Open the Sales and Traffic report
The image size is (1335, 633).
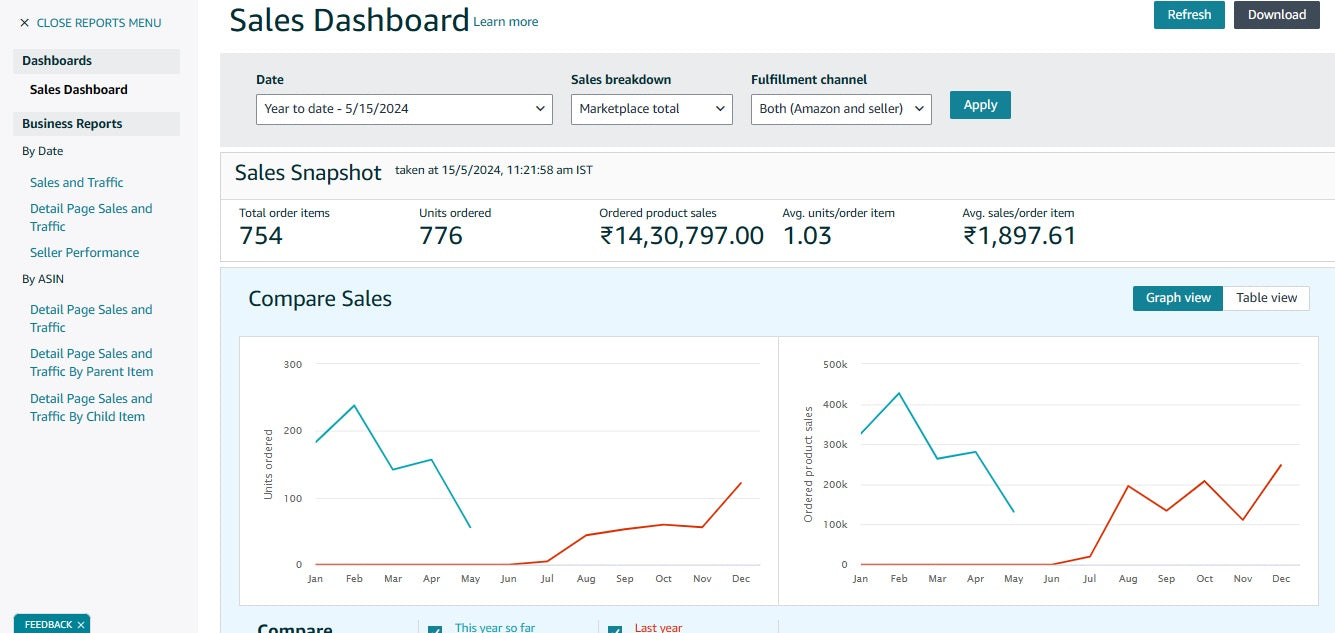[x=77, y=183]
